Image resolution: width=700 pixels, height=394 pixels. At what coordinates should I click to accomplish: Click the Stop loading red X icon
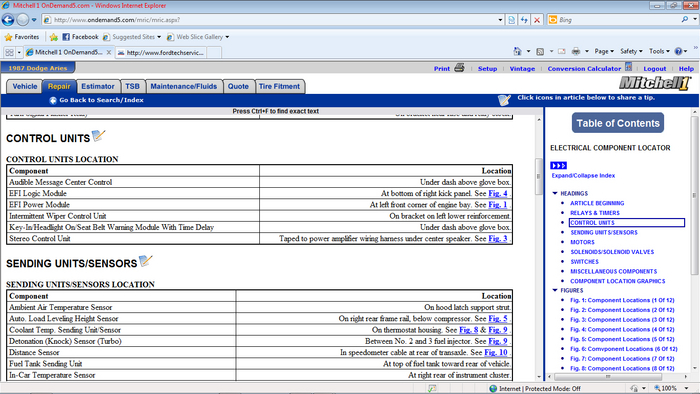click(x=537, y=20)
